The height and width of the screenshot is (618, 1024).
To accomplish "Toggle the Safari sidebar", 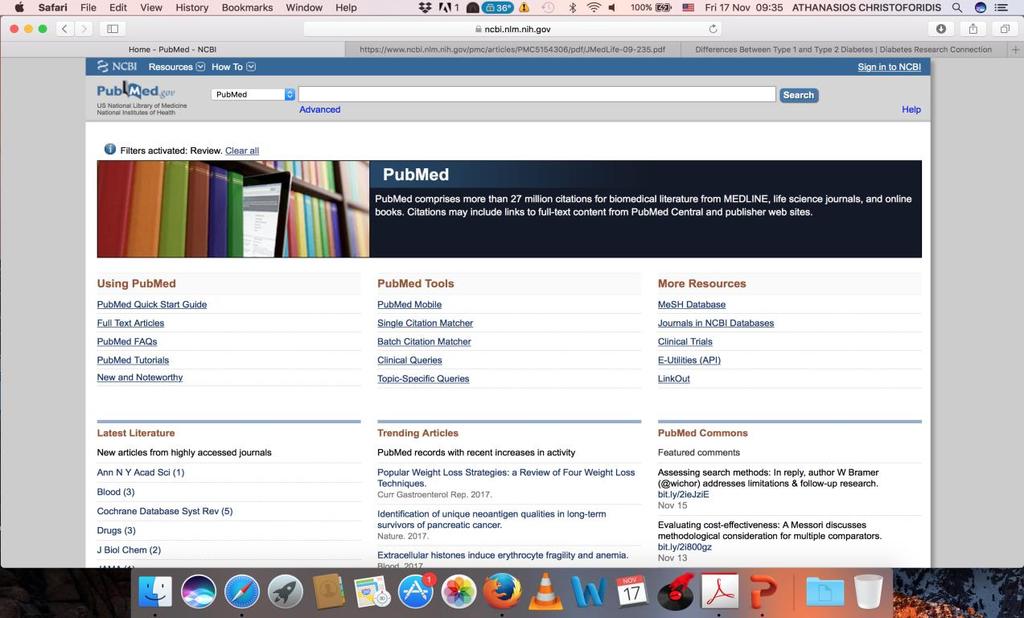I will [112, 29].
